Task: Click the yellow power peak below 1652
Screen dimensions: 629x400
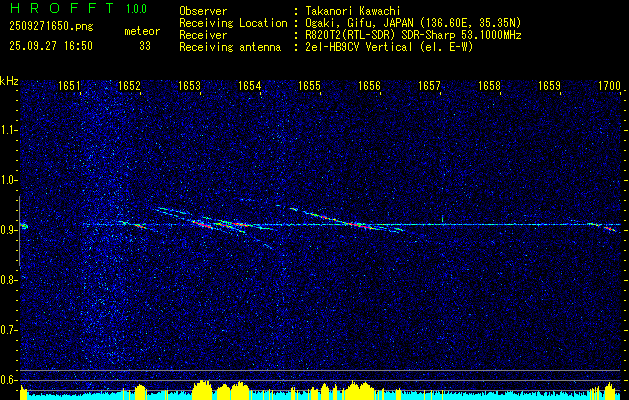Action: coord(140,391)
